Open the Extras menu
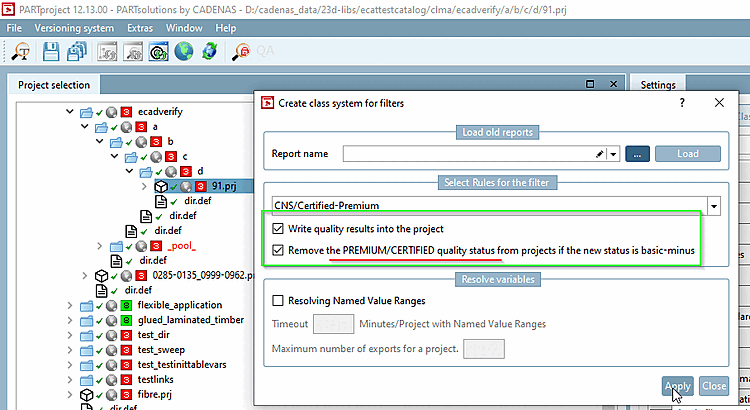The width and height of the screenshot is (750, 410). click(x=140, y=28)
